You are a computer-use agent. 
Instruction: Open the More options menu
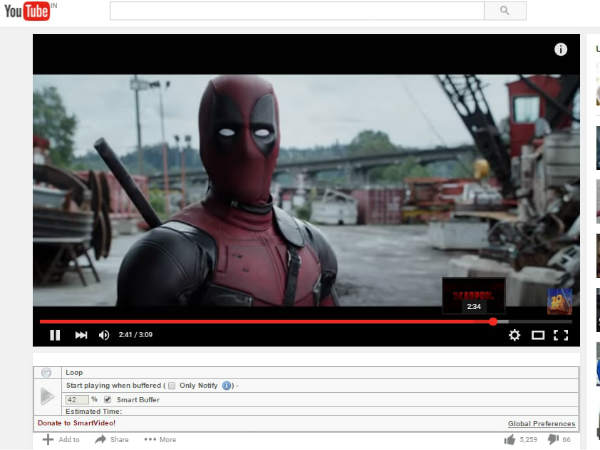point(160,440)
